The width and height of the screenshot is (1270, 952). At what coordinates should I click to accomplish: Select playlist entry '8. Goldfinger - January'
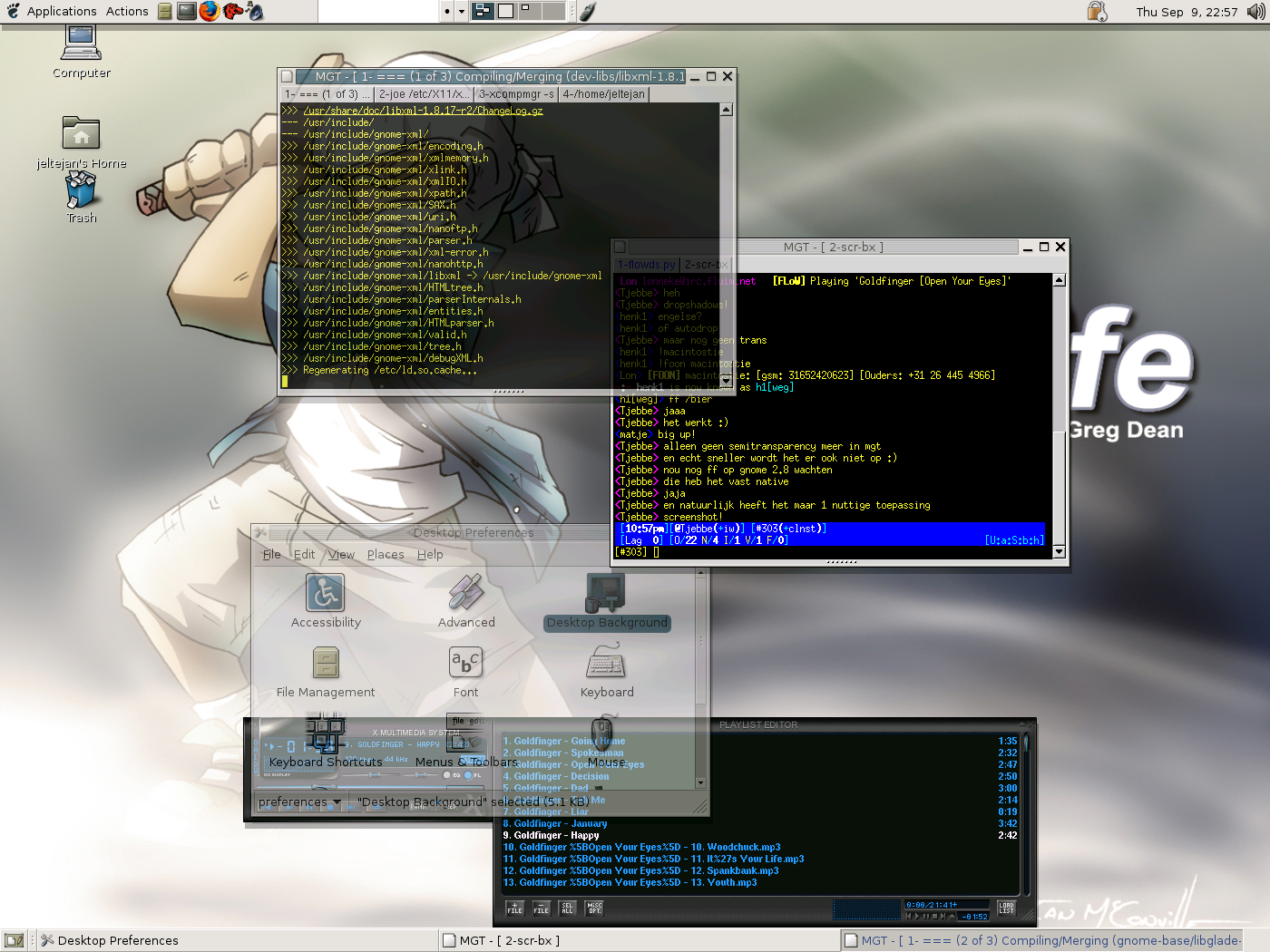click(760, 823)
